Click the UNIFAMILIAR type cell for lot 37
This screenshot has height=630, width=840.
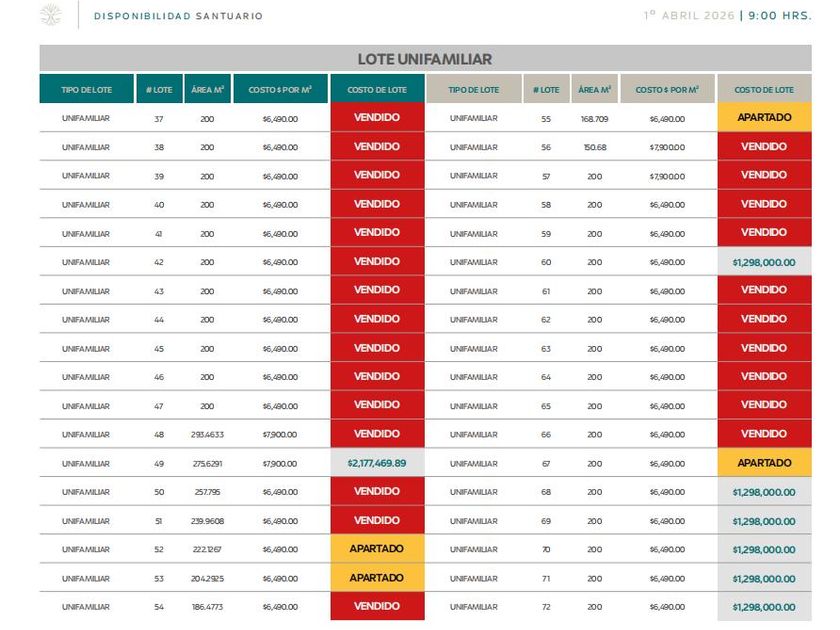[x=86, y=118]
